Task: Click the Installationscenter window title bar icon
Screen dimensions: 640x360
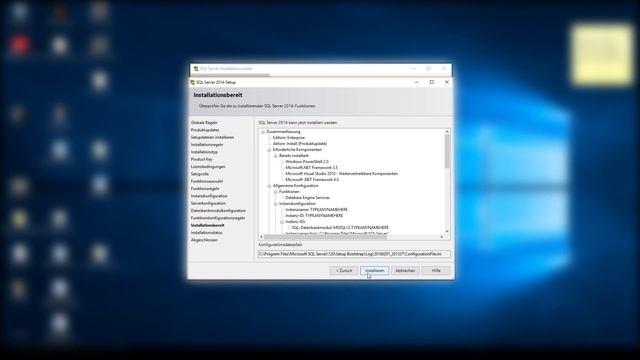Action: 196,69
